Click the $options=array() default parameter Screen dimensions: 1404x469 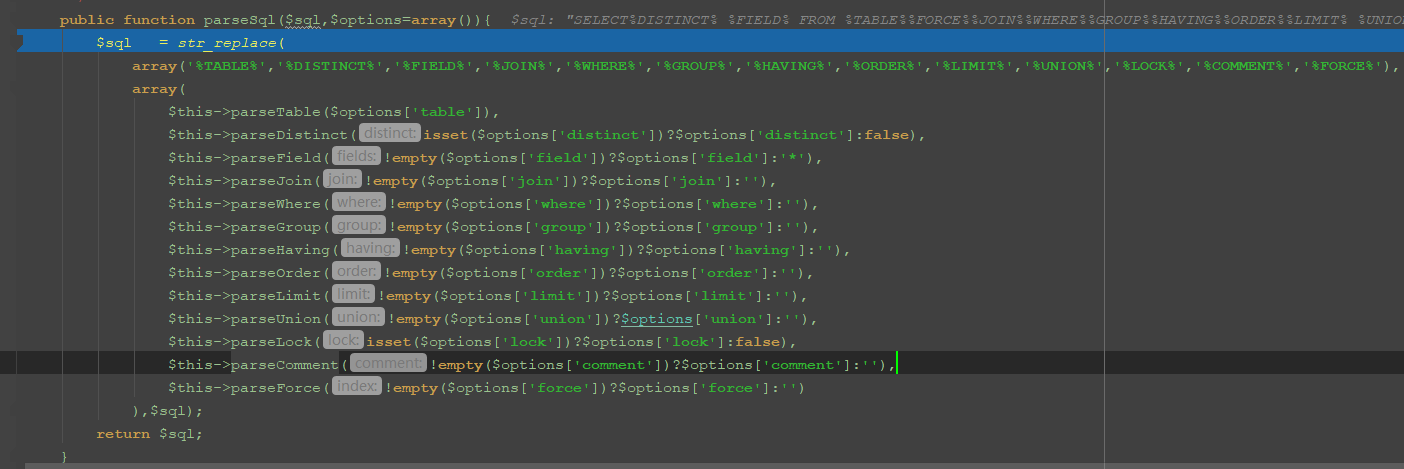pos(404,20)
